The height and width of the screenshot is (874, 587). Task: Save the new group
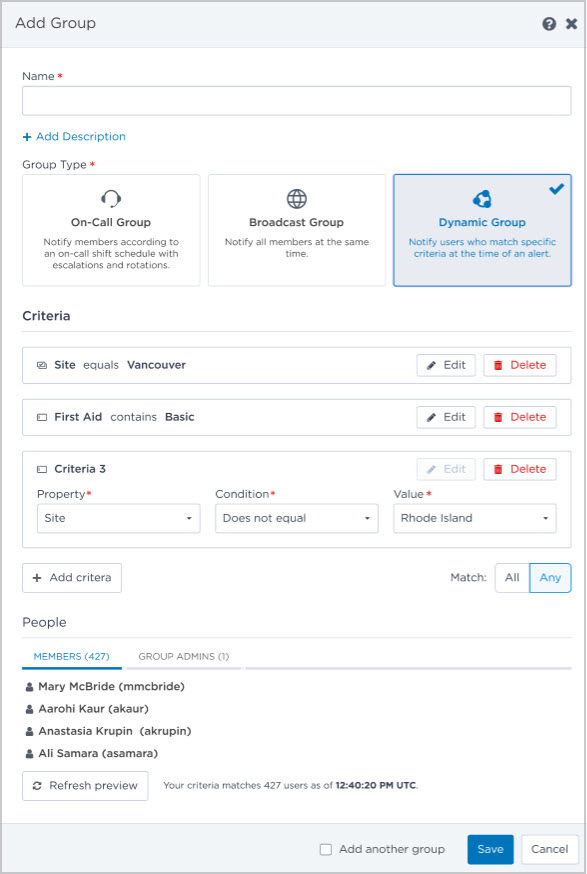point(490,849)
